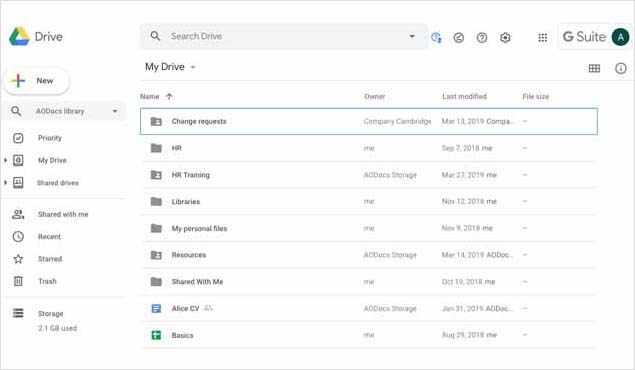Switch to grid view layout
The width and height of the screenshot is (635, 370).
594,68
